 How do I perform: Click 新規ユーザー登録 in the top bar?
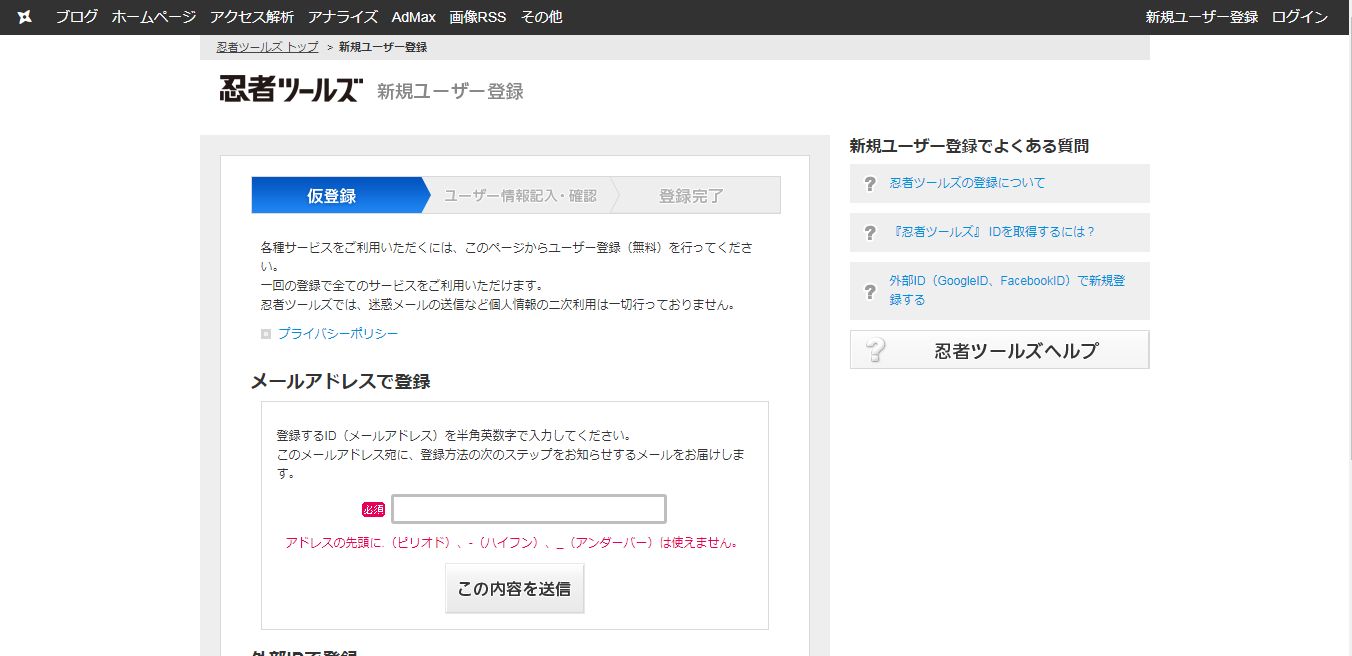tap(1202, 17)
